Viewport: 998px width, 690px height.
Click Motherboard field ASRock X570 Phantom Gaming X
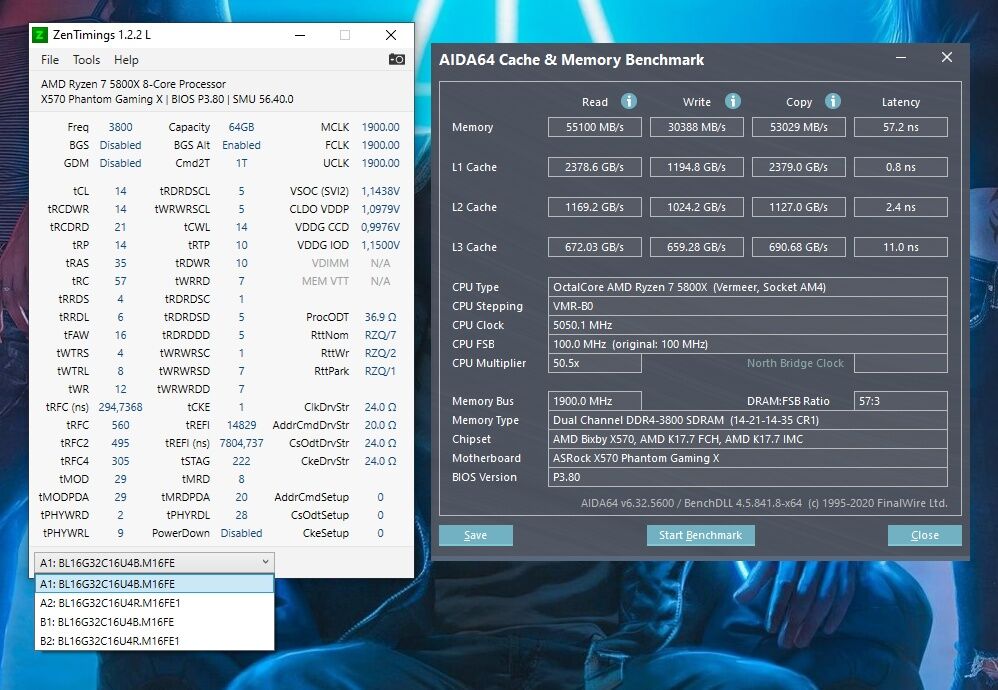pos(747,458)
